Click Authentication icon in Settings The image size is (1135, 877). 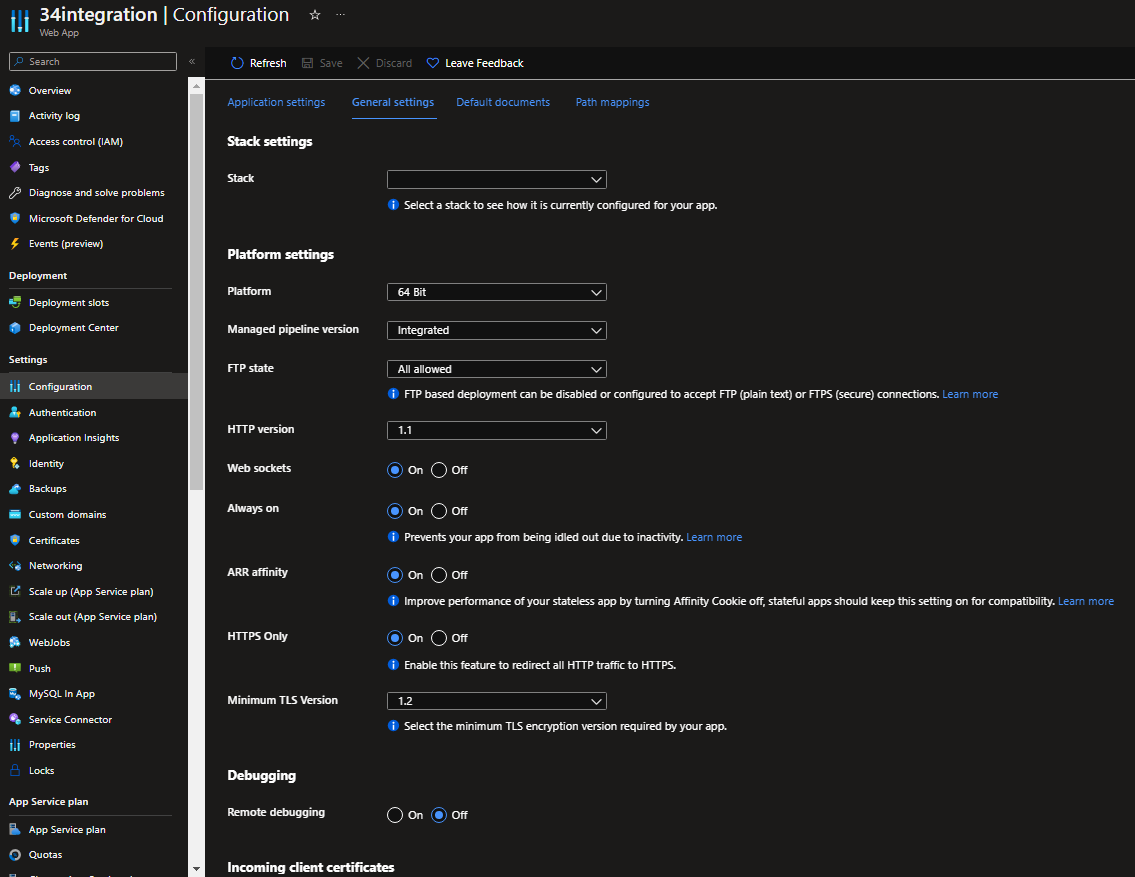[x=14, y=412]
